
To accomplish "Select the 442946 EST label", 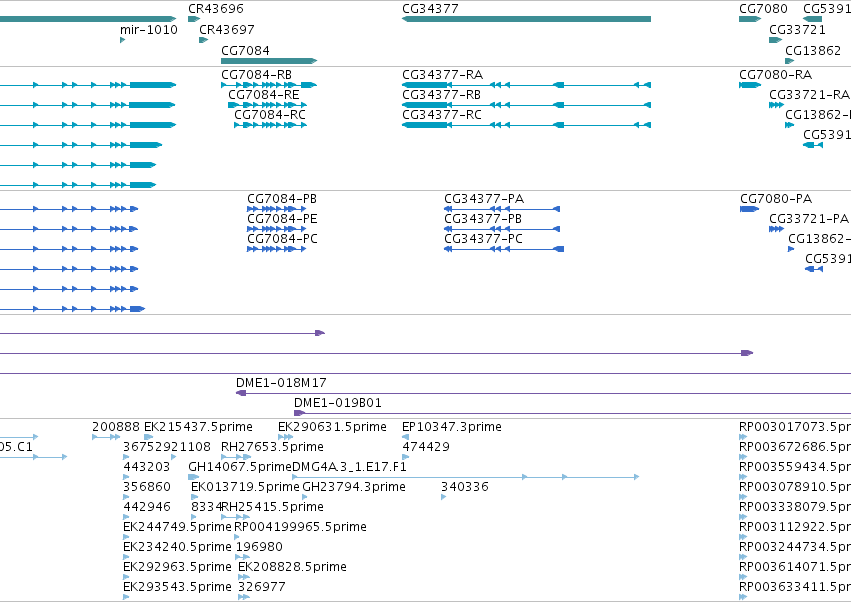I will click(147, 508).
